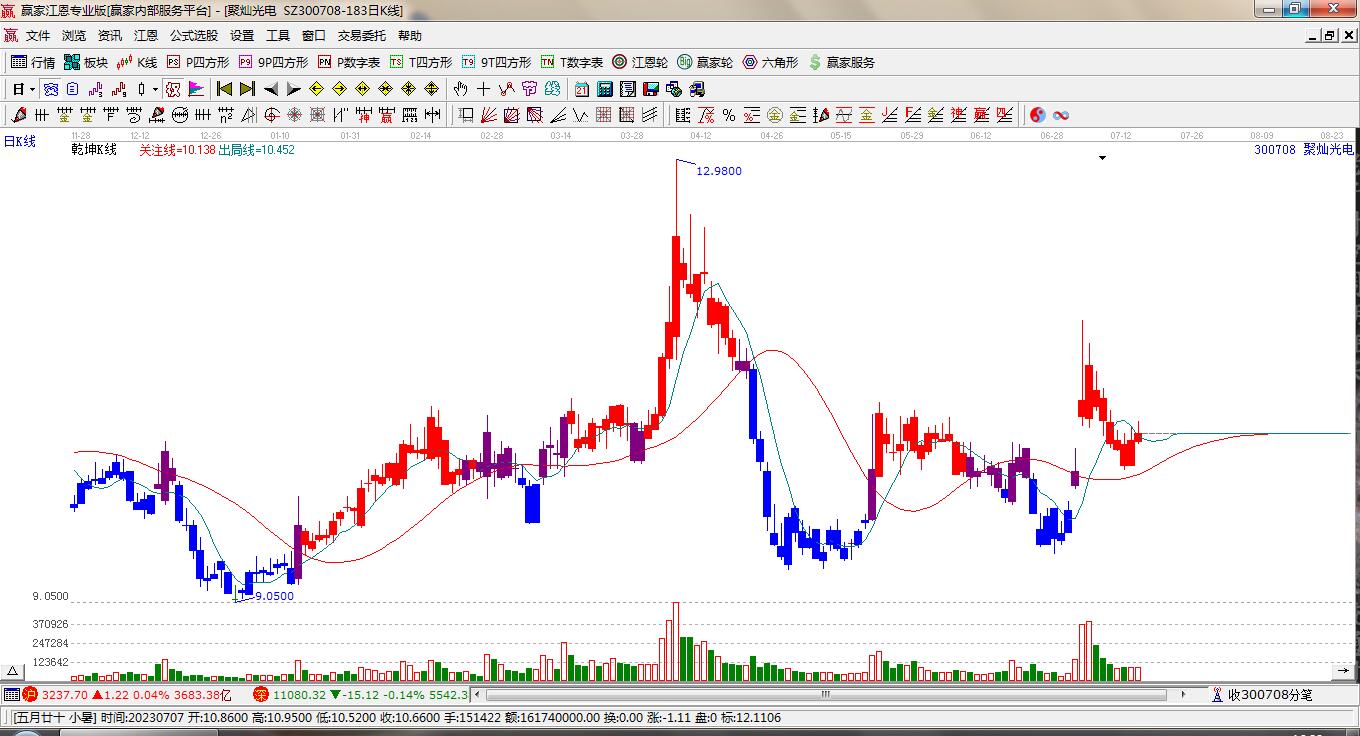Screen dimensions: 1360x736
Task: Open the 资讯 menu
Action: (x=110, y=35)
